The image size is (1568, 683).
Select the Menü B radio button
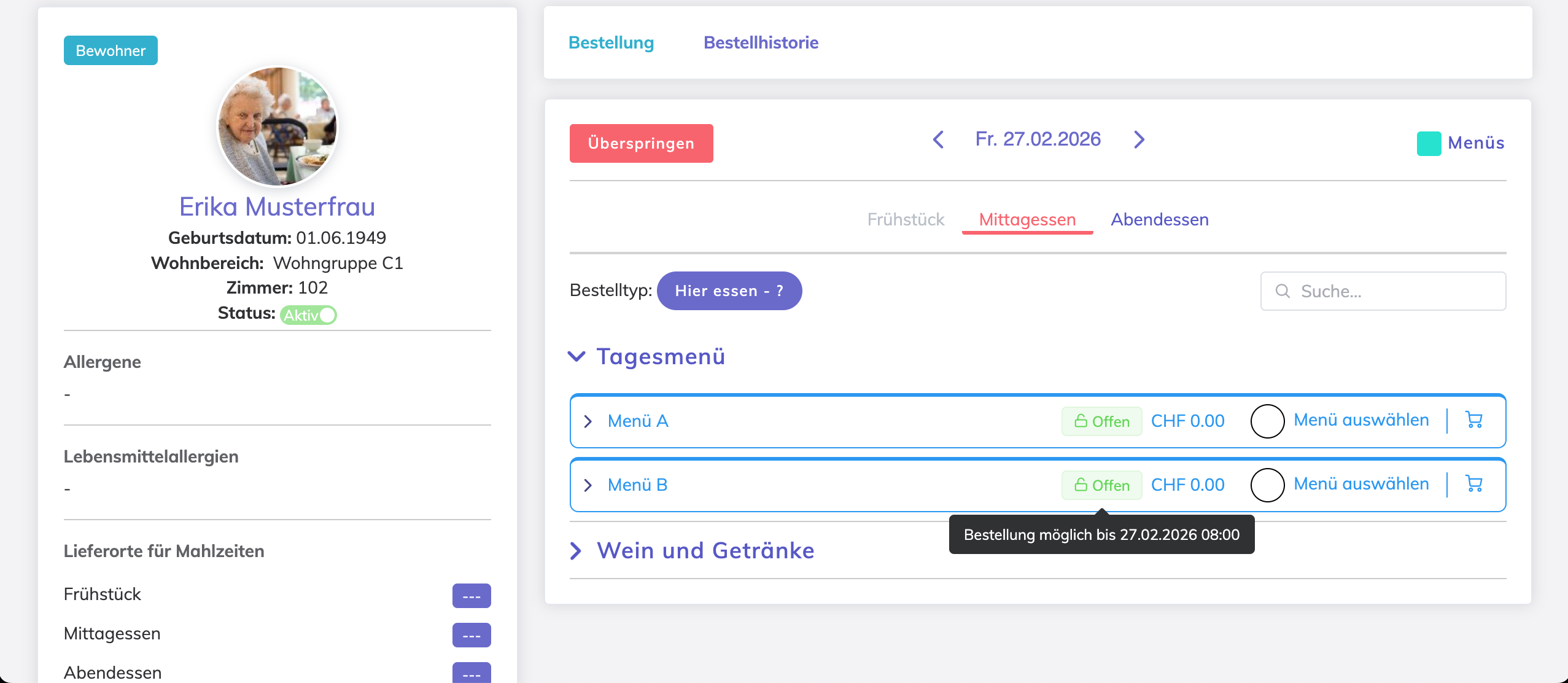click(1267, 485)
